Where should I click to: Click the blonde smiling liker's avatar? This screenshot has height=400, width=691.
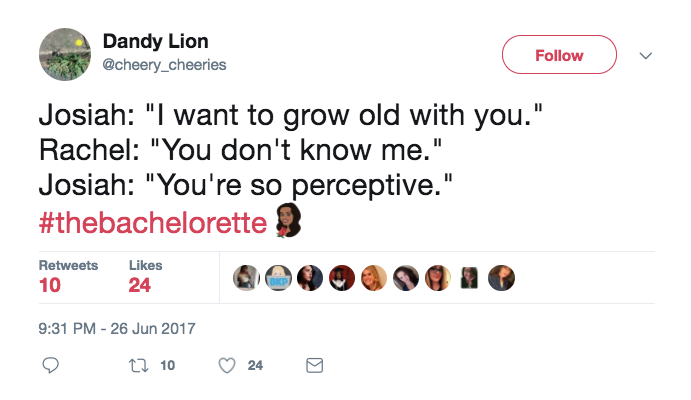374,277
